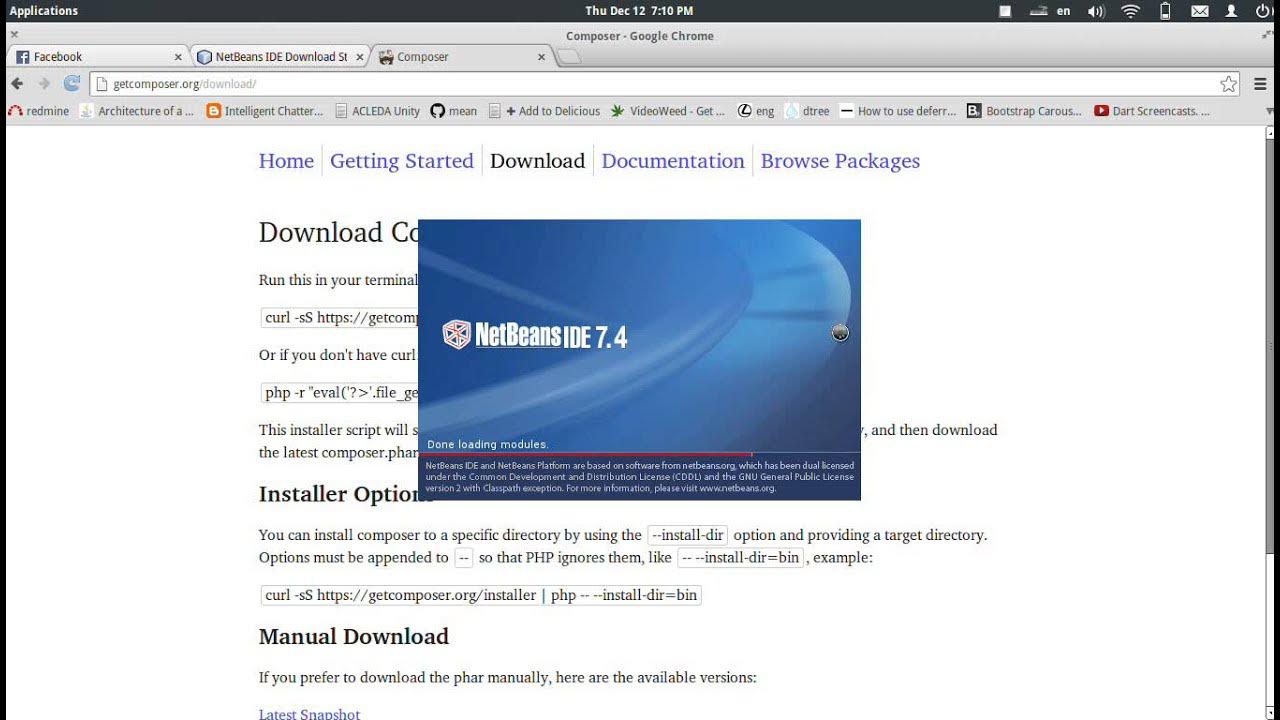Open the 'en' keyboard language indicator
1280x720 pixels.
(1063, 11)
